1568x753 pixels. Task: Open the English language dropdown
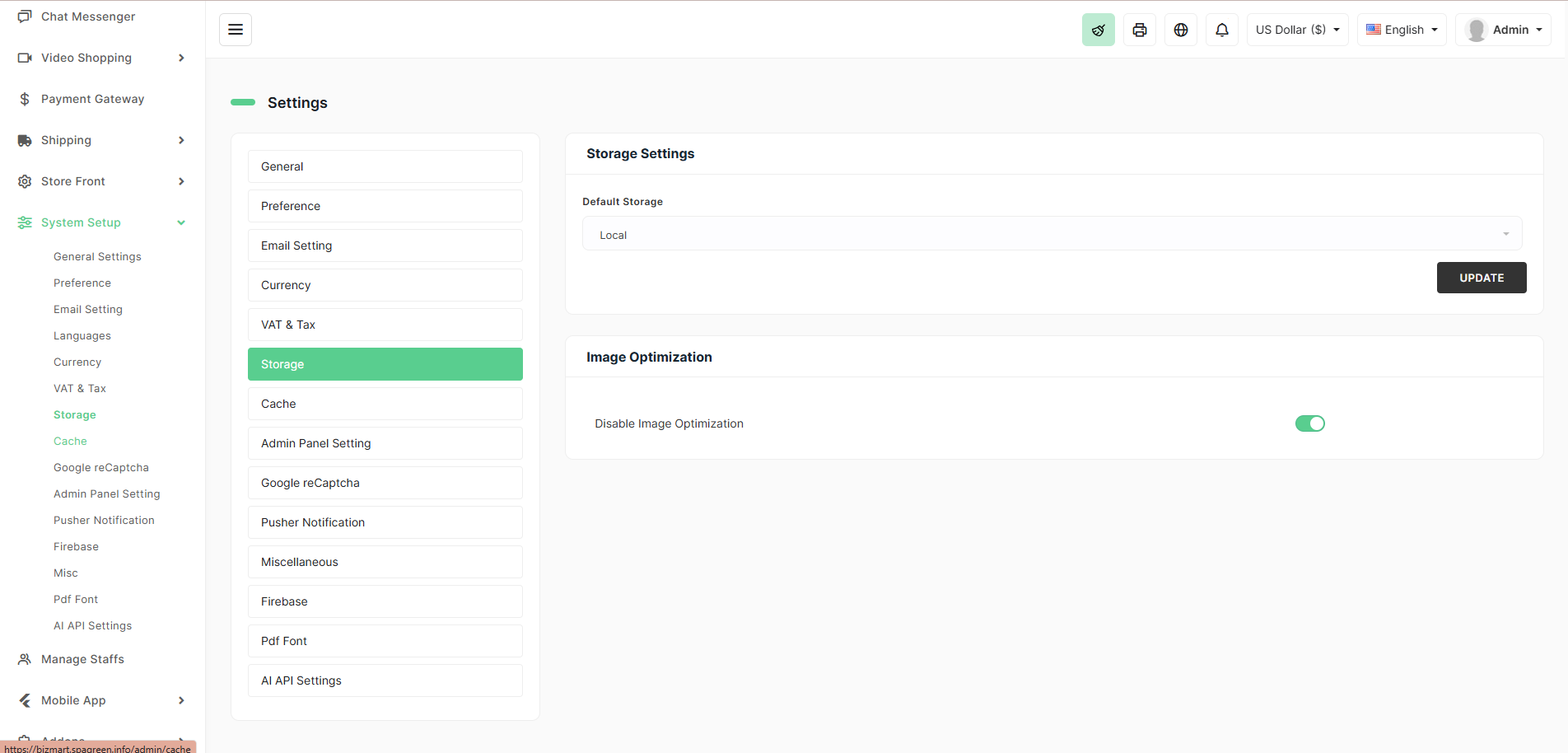(x=1401, y=30)
